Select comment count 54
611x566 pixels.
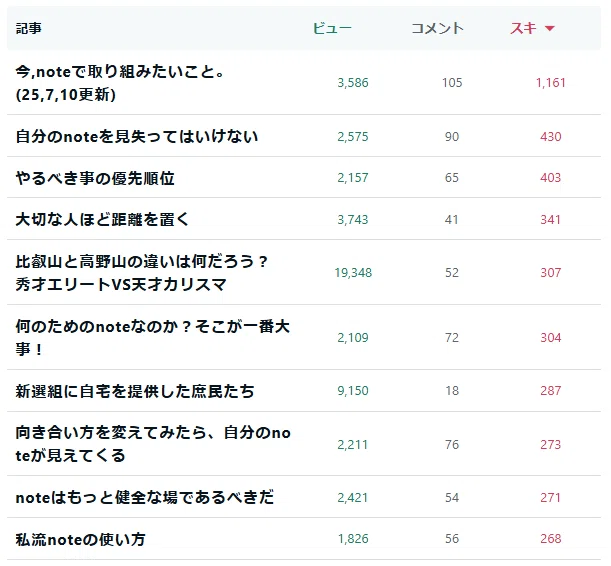tap(452, 497)
